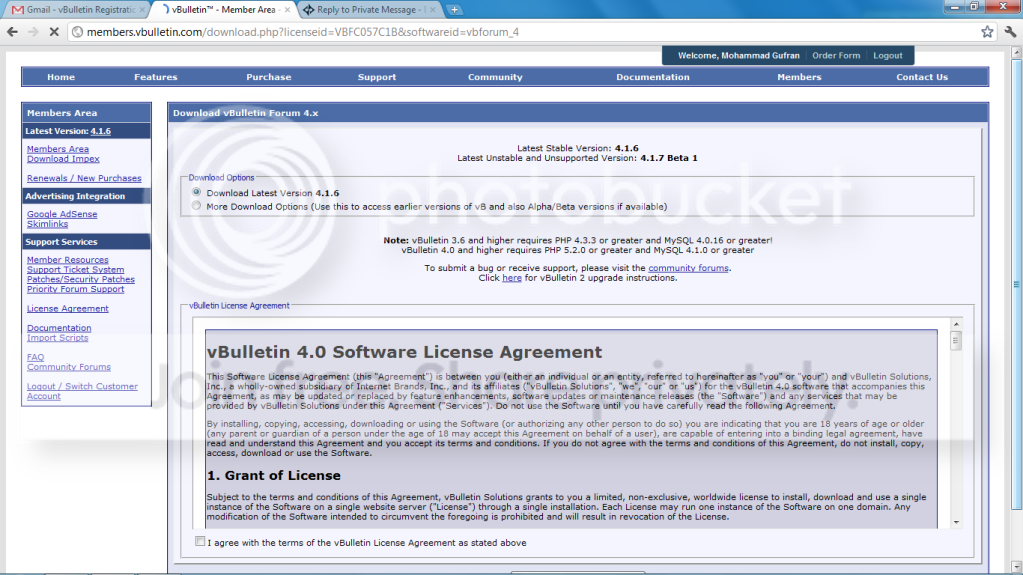
Task: Open Patches/Security Patches link
Action: pos(81,279)
